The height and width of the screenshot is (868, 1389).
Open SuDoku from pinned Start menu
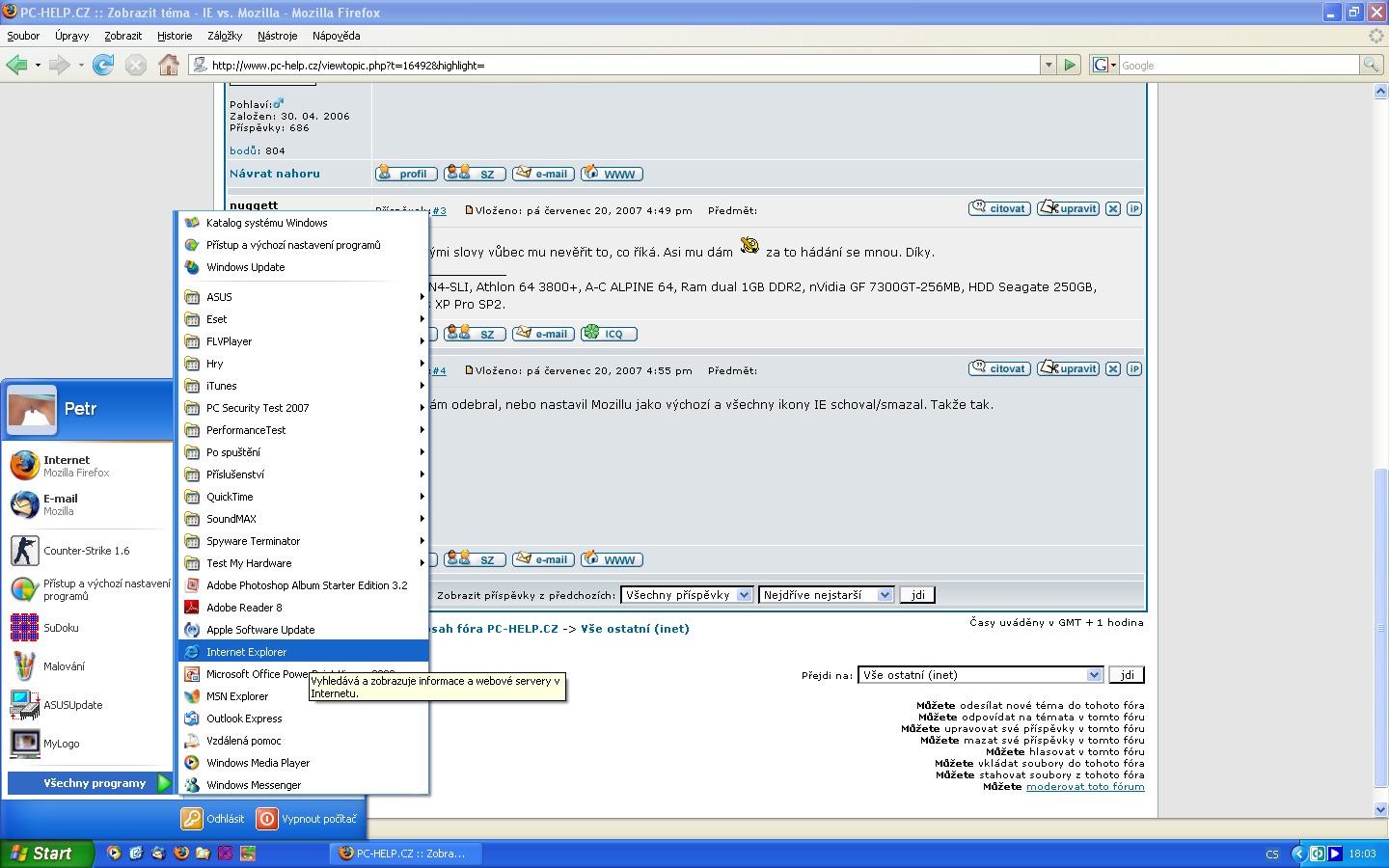pyautogui.click(x=61, y=628)
